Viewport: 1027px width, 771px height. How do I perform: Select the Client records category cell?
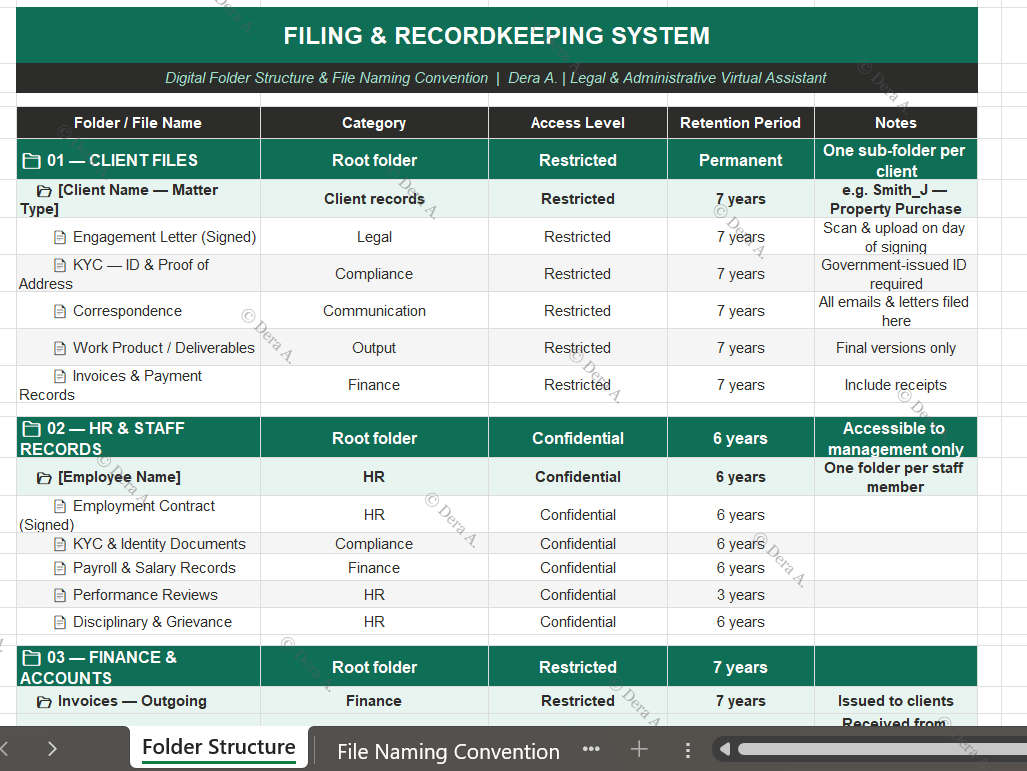[374, 199]
